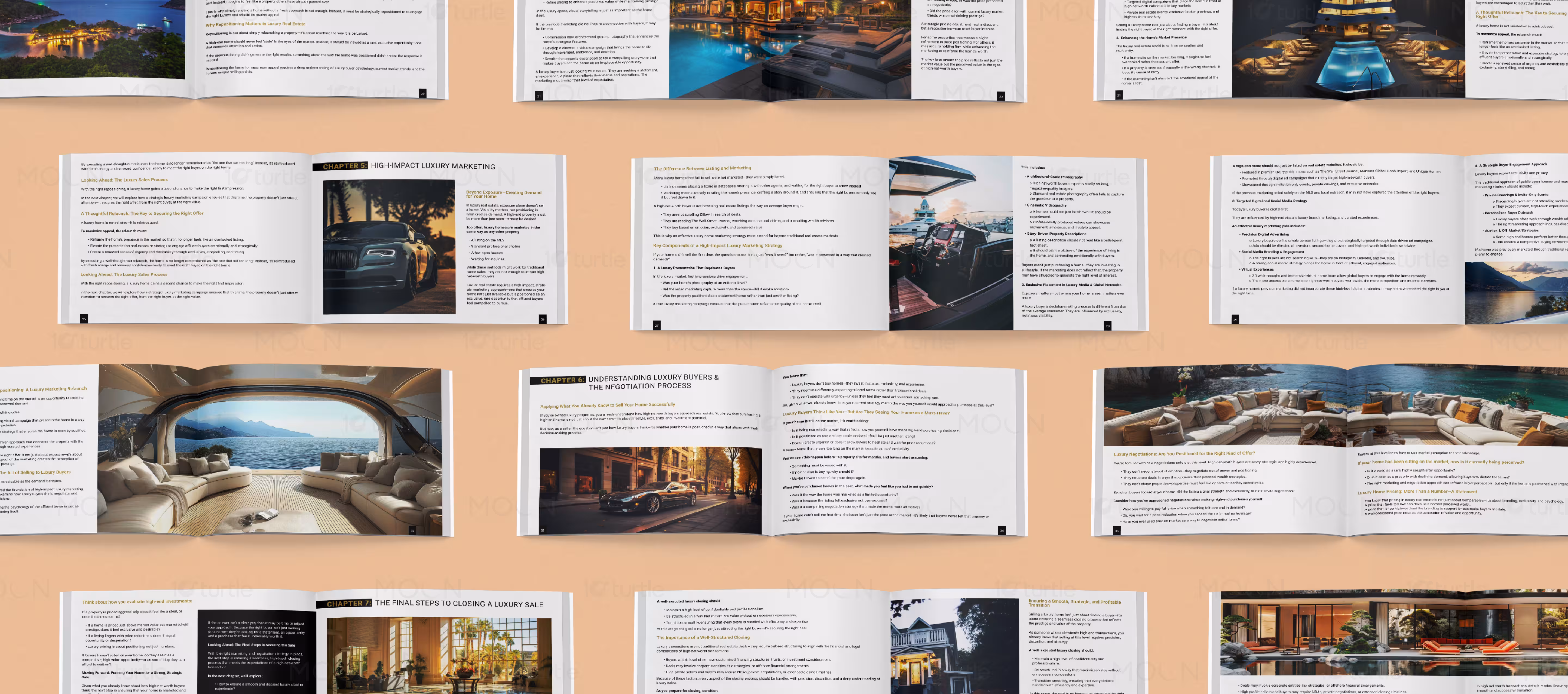Click the aerial island at night photo
This screenshot has width=1568, height=694.
pyautogui.click(x=93, y=39)
